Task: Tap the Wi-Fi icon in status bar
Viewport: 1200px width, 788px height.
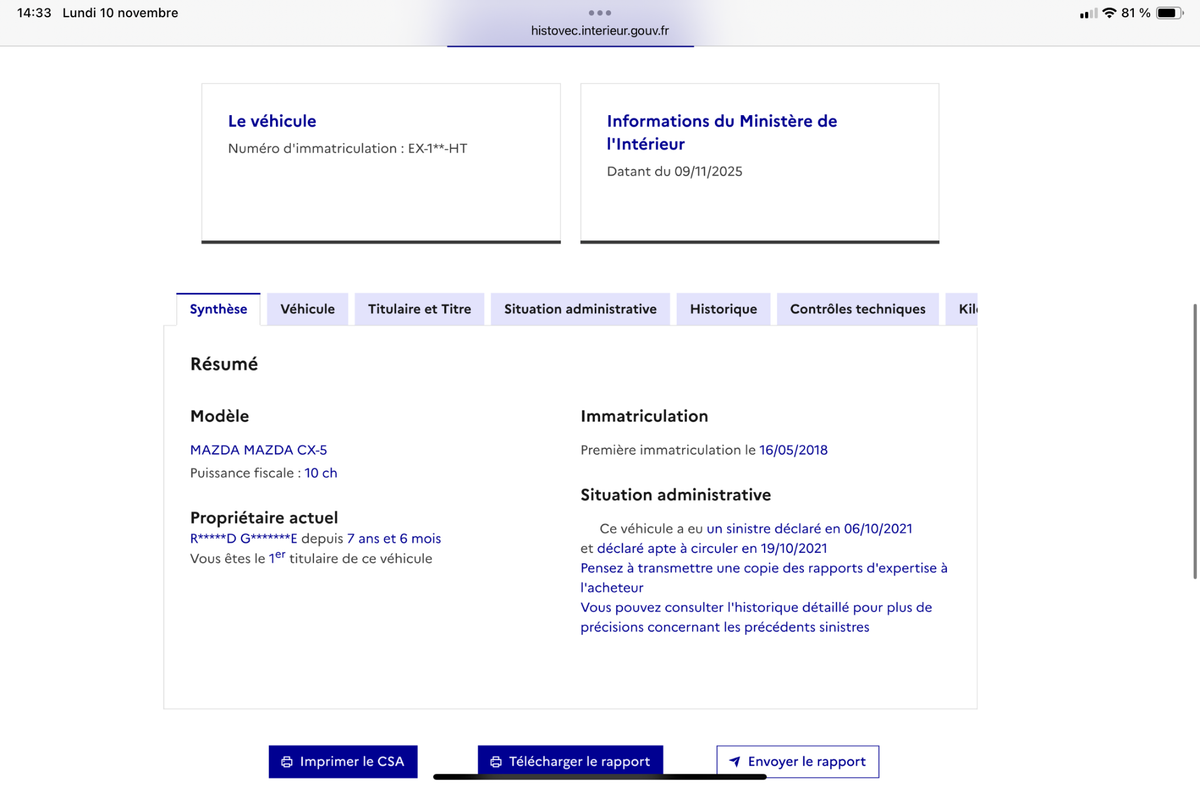Action: [1109, 13]
